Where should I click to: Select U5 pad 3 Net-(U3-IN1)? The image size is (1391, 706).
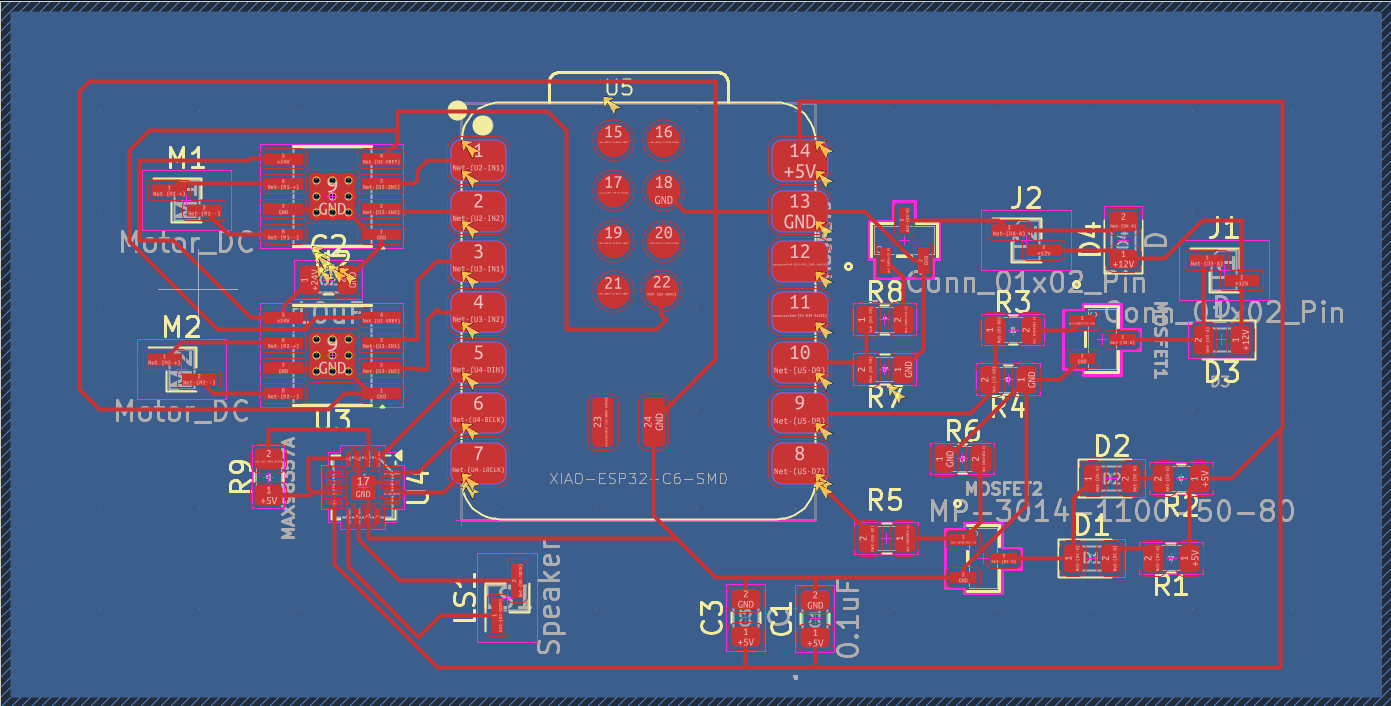pyautogui.click(x=477, y=260)
